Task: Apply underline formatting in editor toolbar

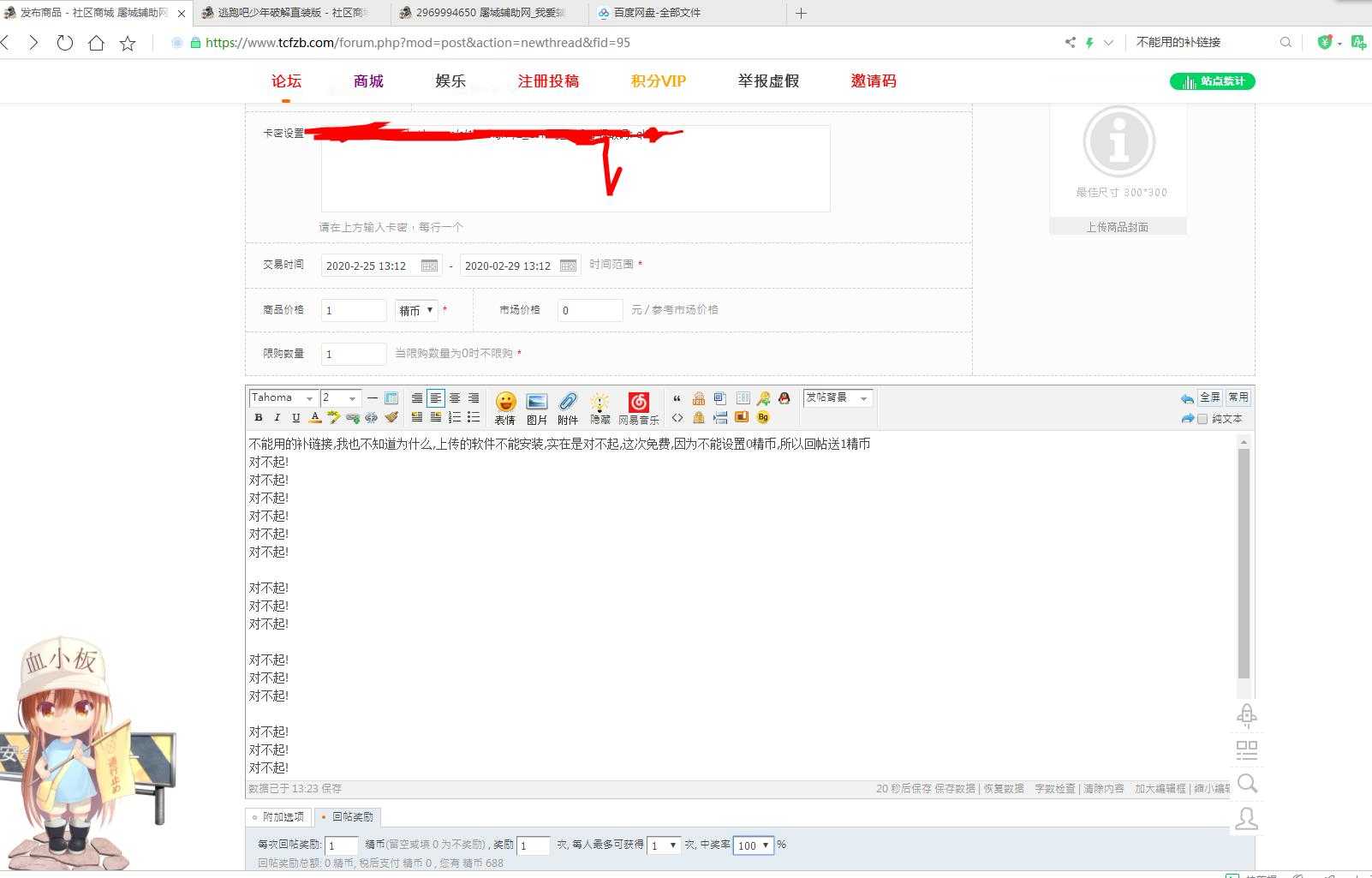Action: point(295,417)
